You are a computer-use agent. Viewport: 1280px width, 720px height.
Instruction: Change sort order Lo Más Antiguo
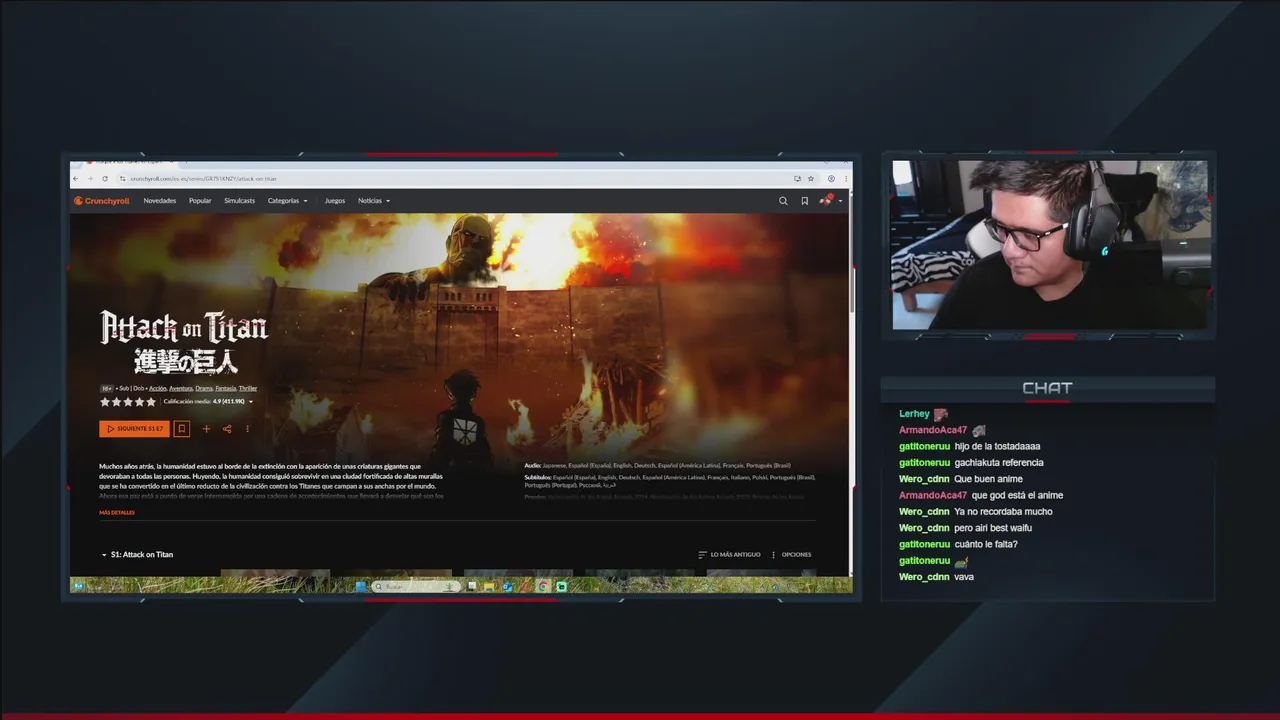[x=729, y=554]
